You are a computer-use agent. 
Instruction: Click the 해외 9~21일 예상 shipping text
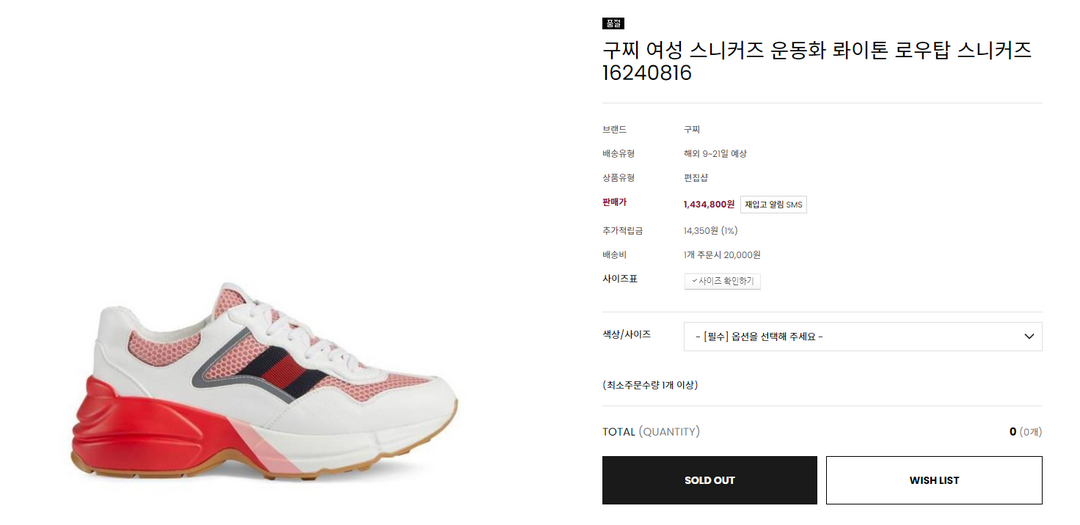(x=715, y=154)
